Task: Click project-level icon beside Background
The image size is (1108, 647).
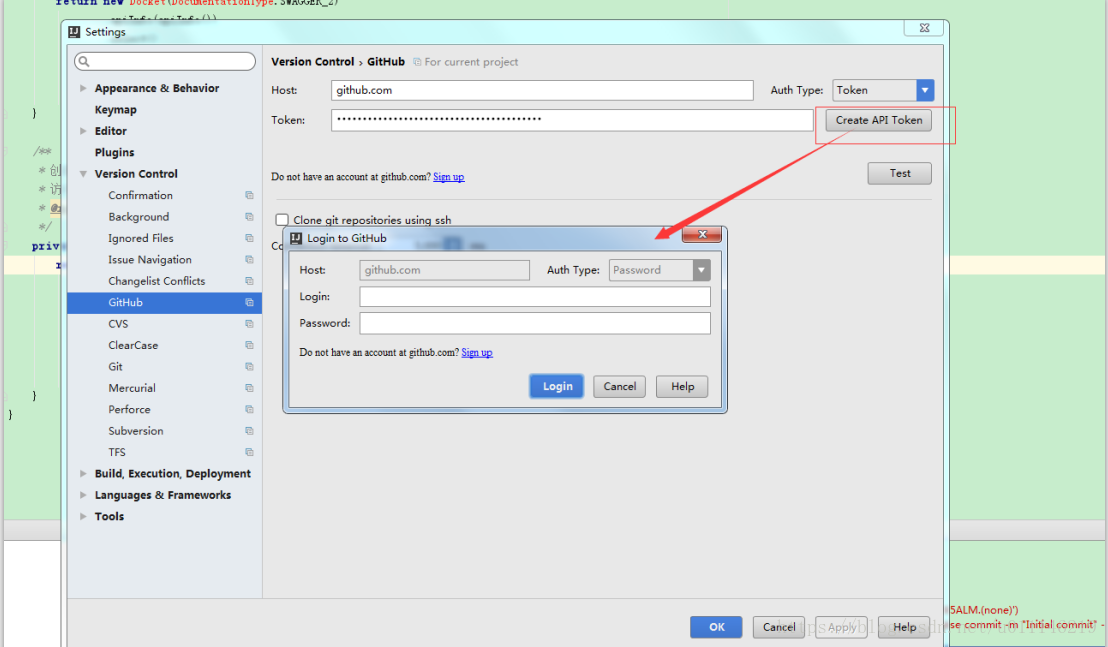Action: coord(249,217)
